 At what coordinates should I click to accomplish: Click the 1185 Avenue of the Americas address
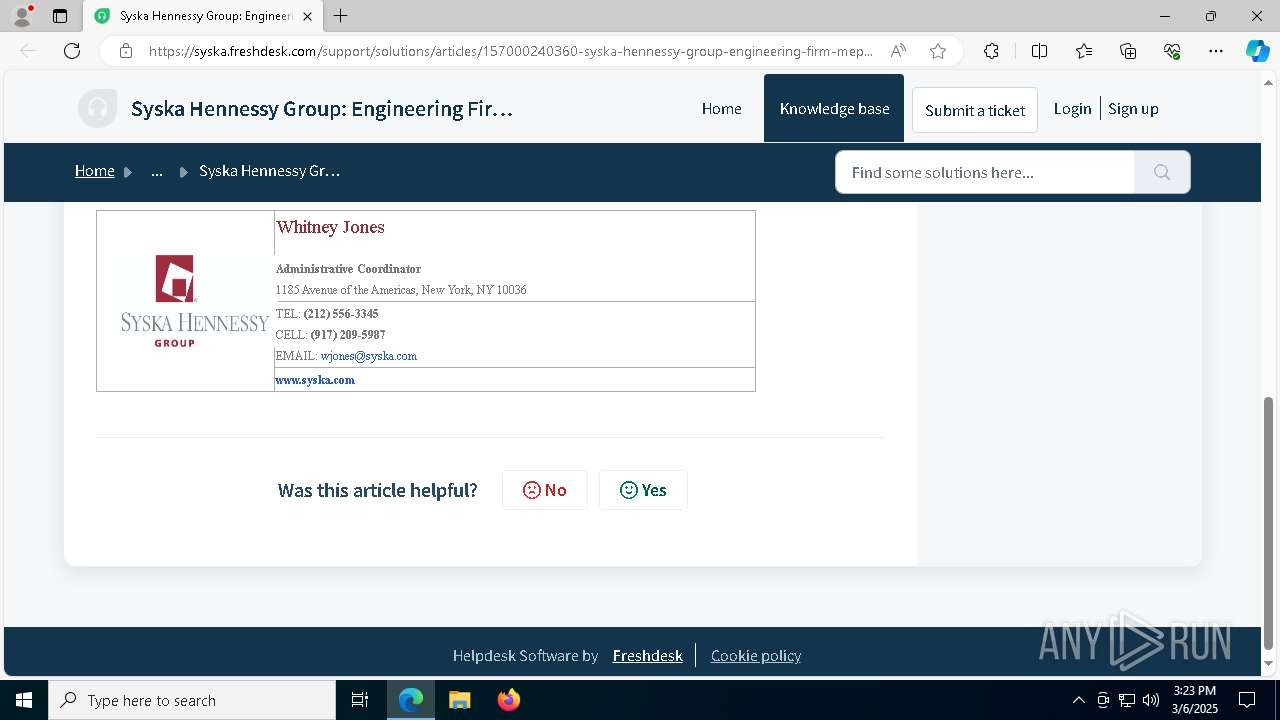tap(401, 290)
